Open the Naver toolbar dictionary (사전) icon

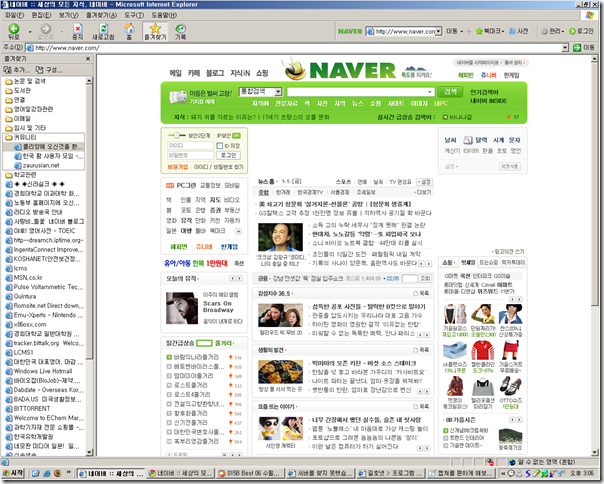pos(512,31)
